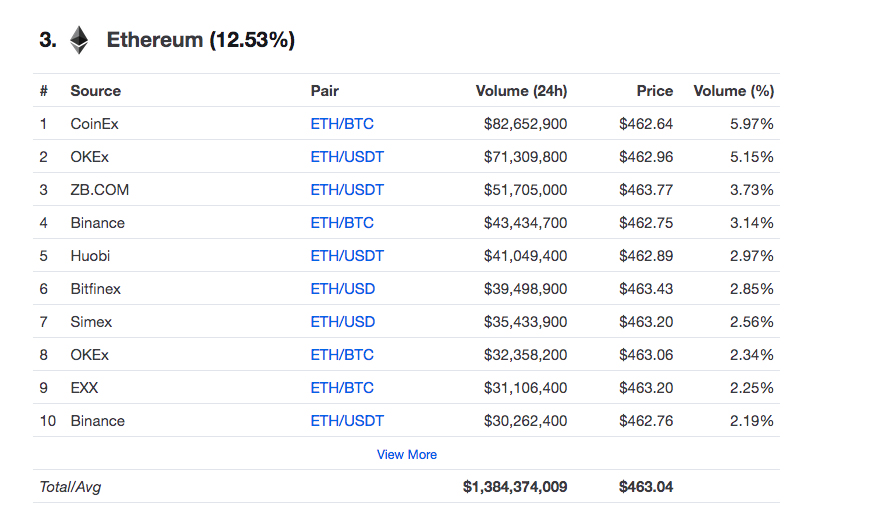
Task: Select the 2.19% volume share
Action: pyautogui.click(x=752, y=421)
